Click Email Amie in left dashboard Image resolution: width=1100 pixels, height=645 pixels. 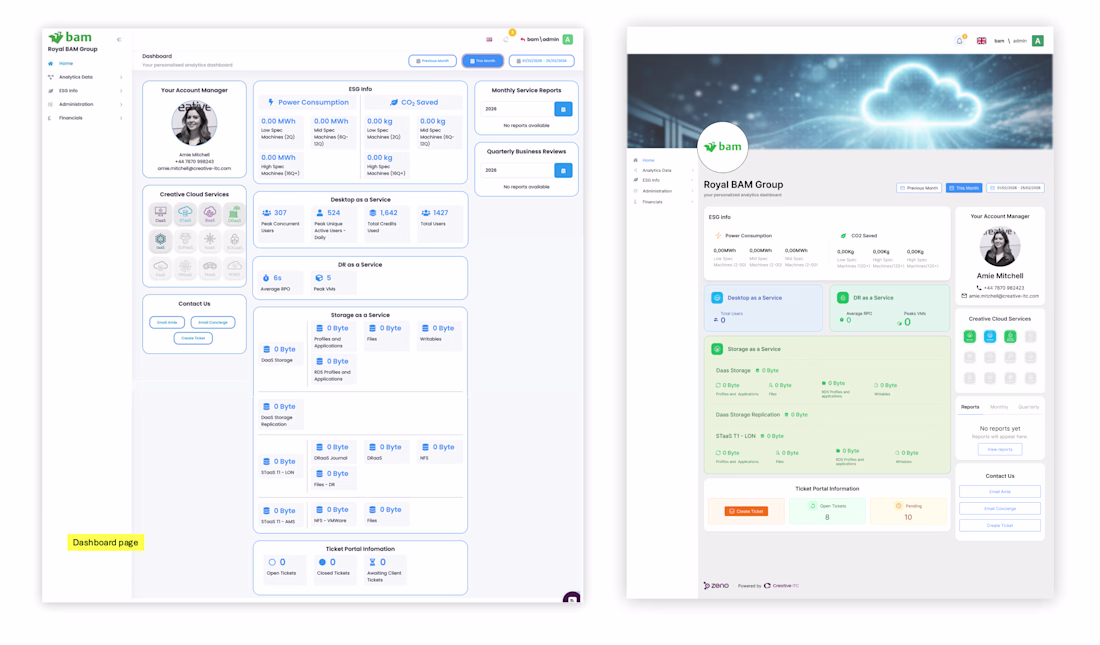click(167, 322)
